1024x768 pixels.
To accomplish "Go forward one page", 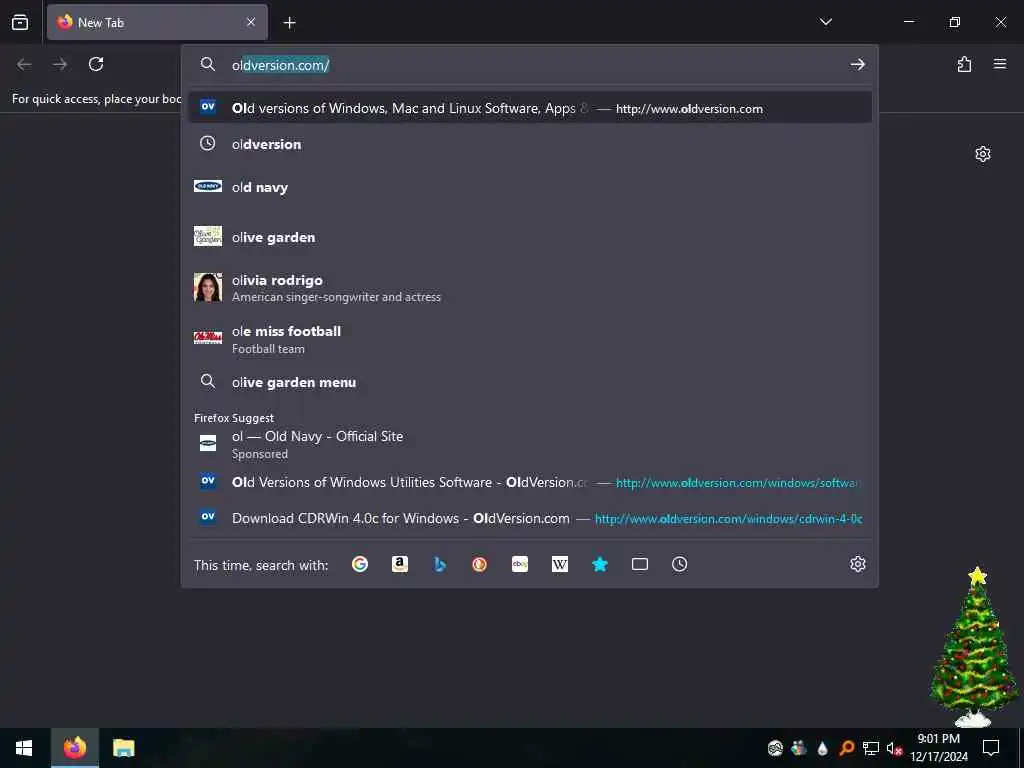I will 60,64.
